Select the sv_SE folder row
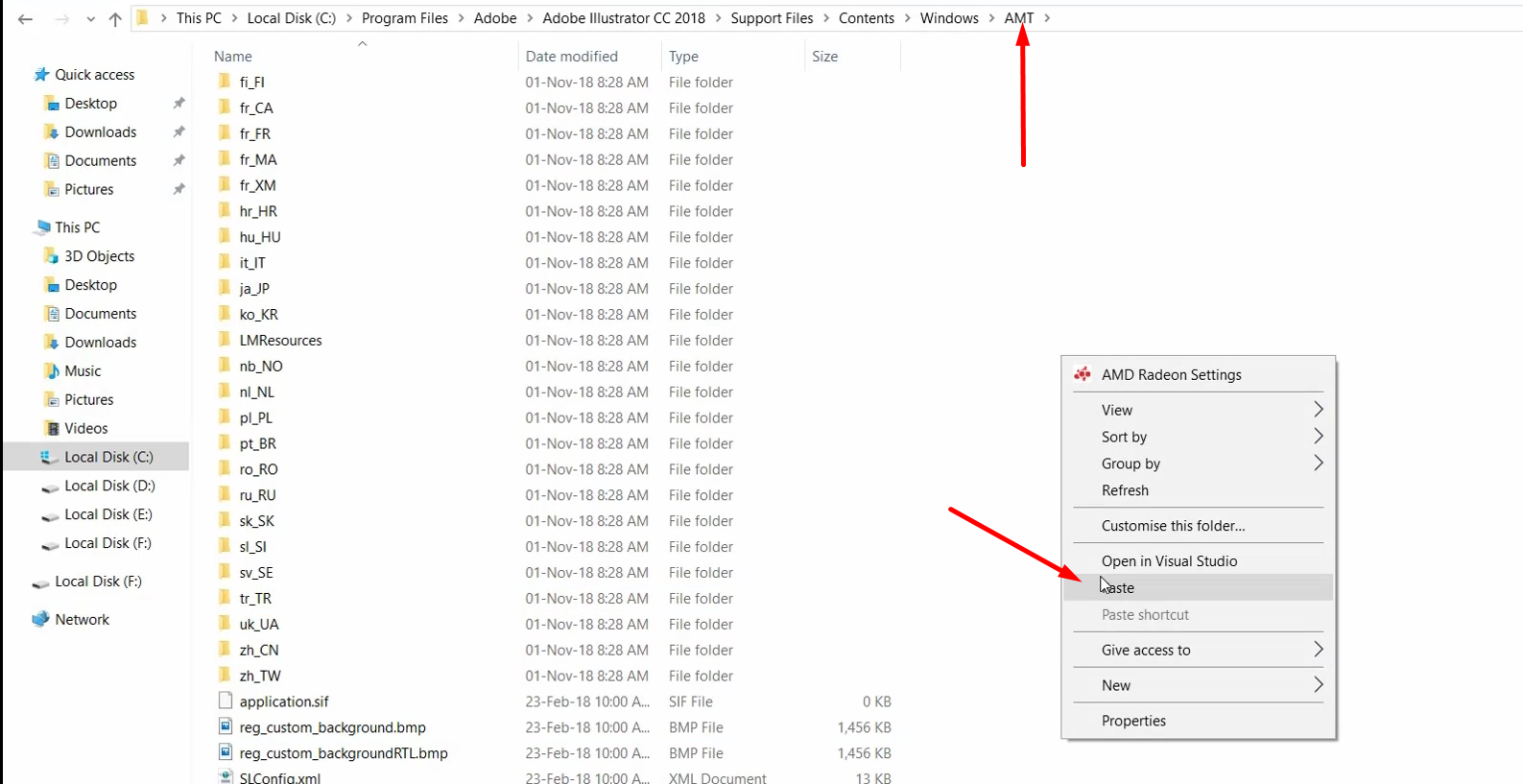The height and width of the screenshot is (784, 1523). coord(555,572)
